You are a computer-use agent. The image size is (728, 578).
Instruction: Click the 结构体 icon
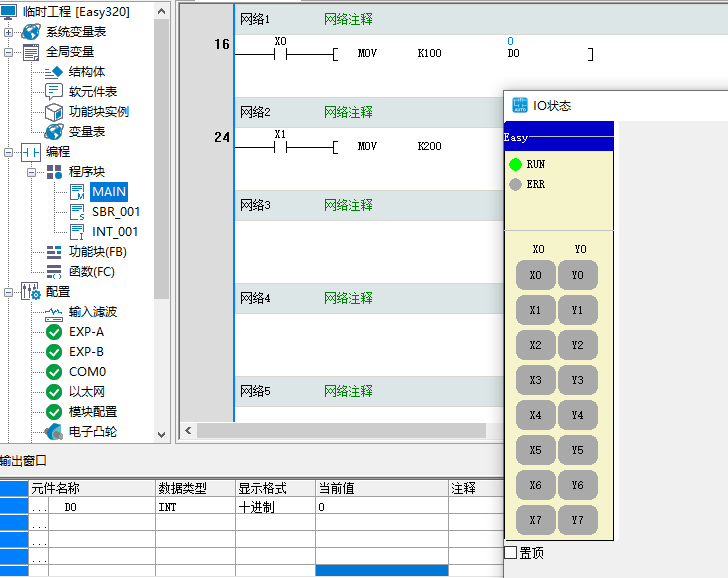(54, 72)
